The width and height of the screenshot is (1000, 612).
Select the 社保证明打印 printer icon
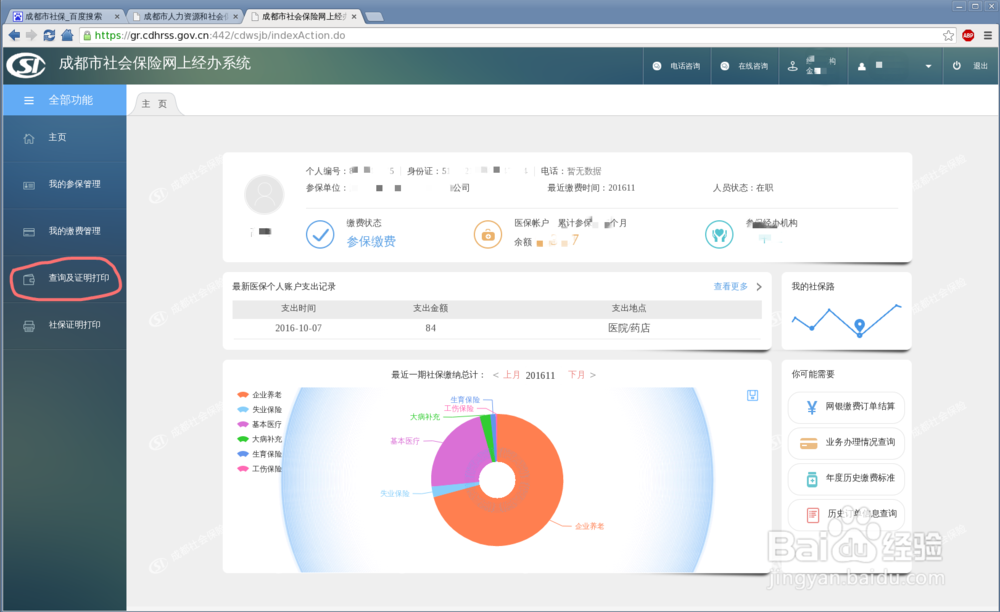27,325
